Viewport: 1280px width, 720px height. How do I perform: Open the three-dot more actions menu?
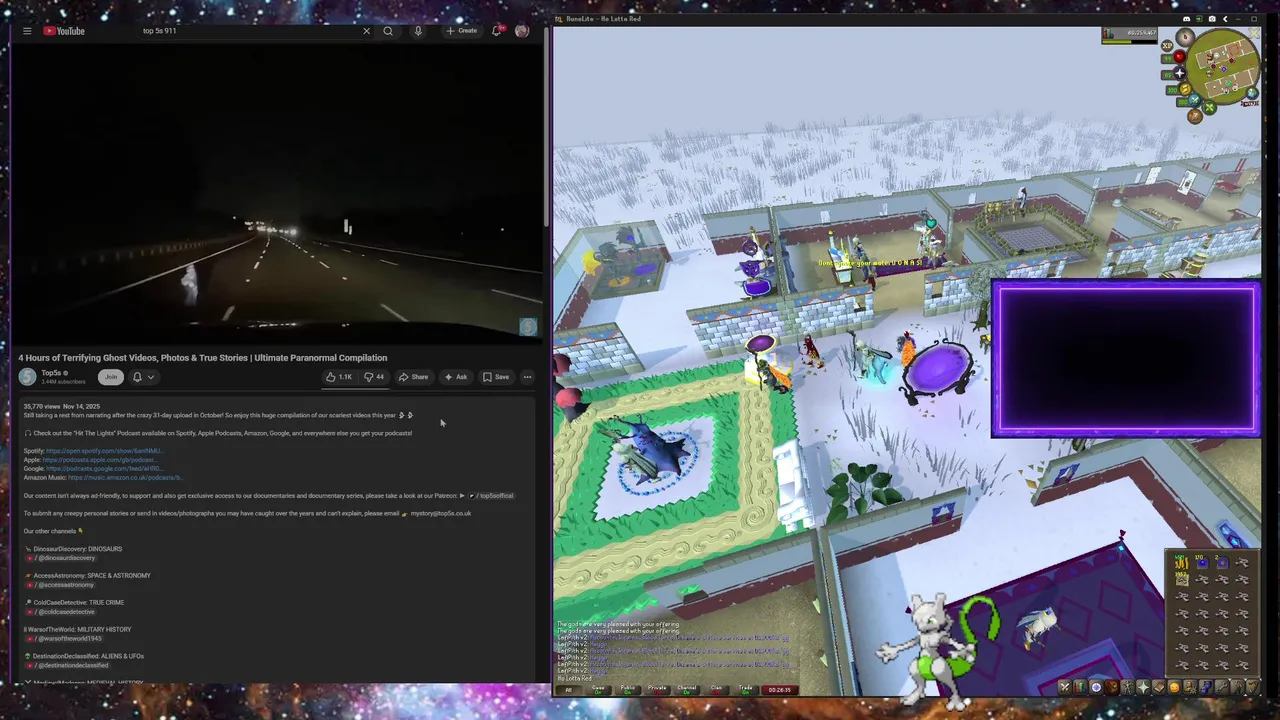527,377
